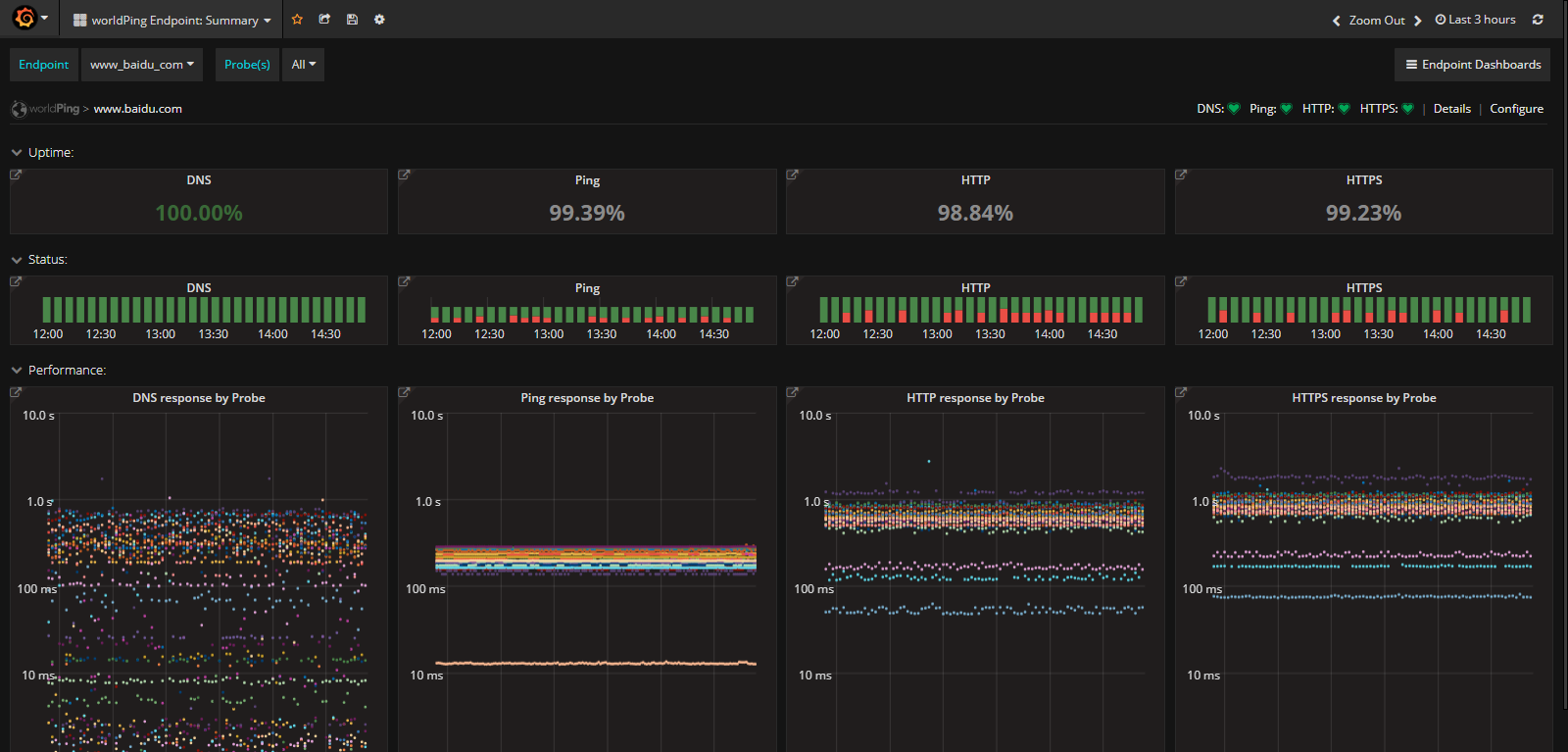Open the Probe(s) All dropdown
Image resolution: width=1568 pixels, height=752 pixels.
pos(303,65)
